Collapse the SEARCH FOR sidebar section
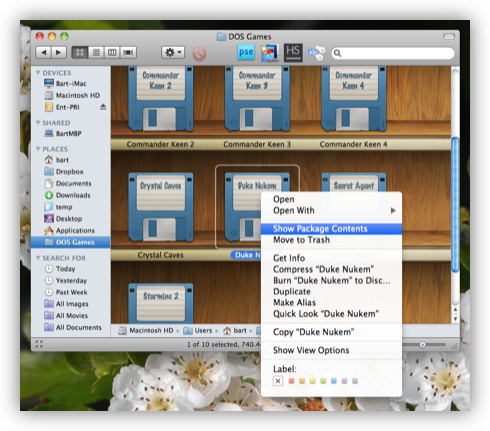490x431 pixels. pyautogui.click(x=38, y=258)
